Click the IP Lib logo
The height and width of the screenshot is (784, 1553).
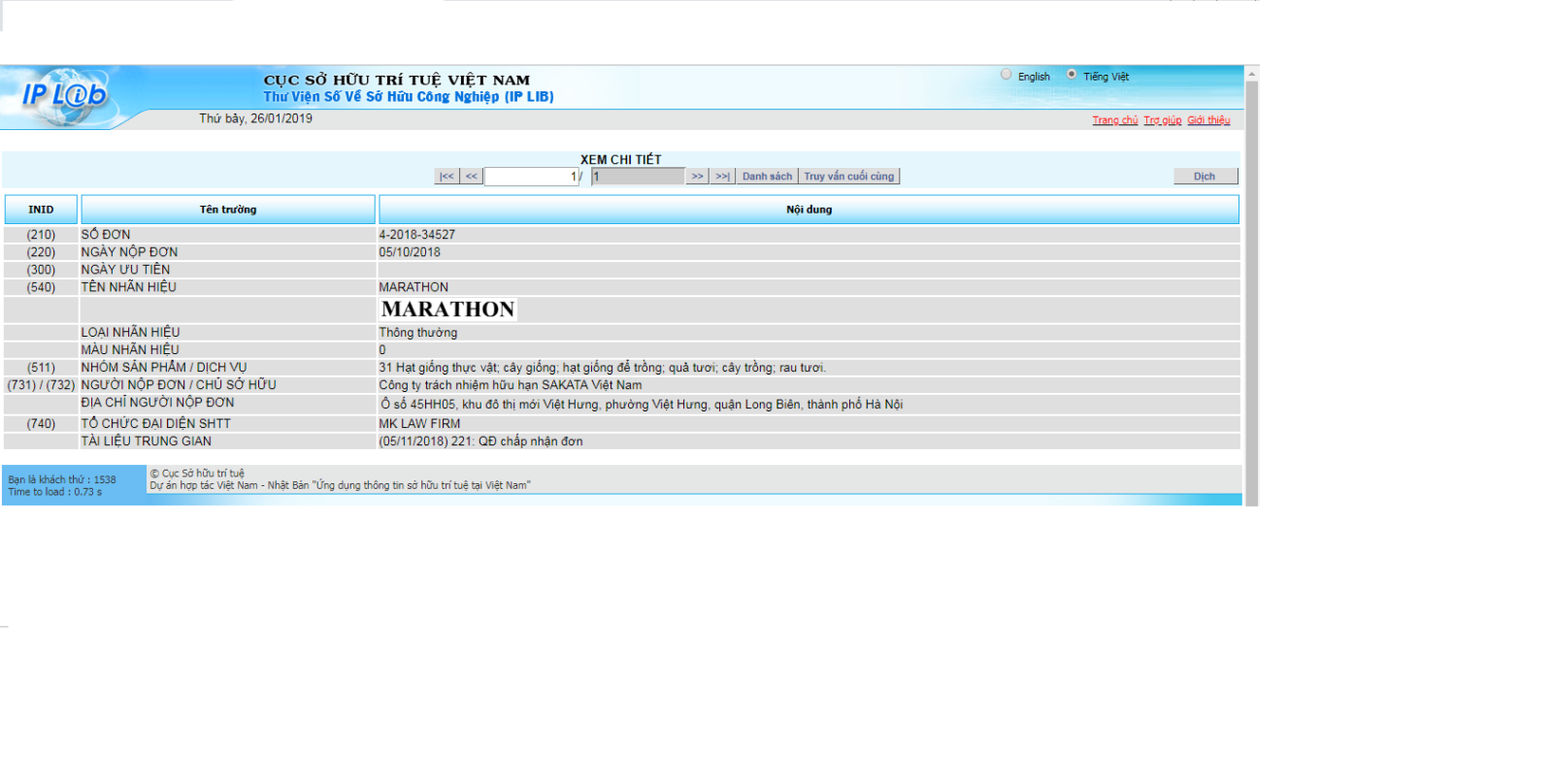click(x=65, y=95)
